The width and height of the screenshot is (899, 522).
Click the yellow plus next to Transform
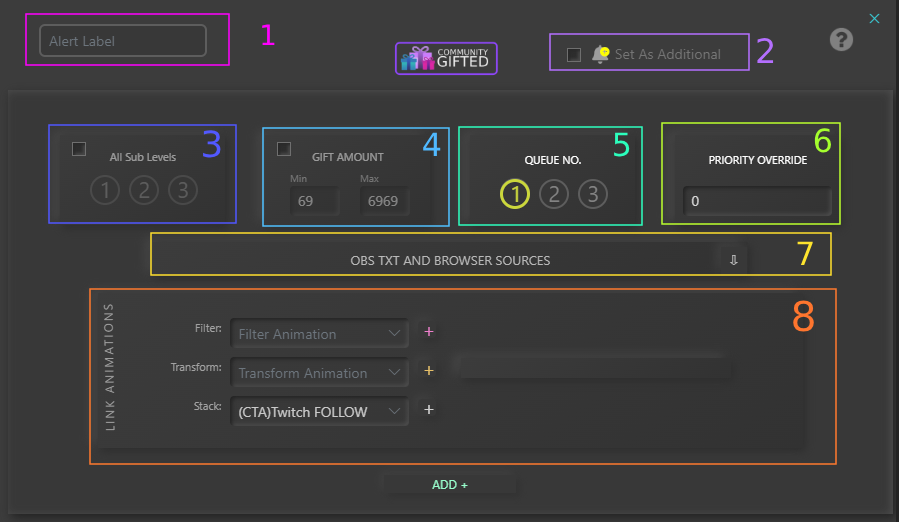[x=429, y=371]
